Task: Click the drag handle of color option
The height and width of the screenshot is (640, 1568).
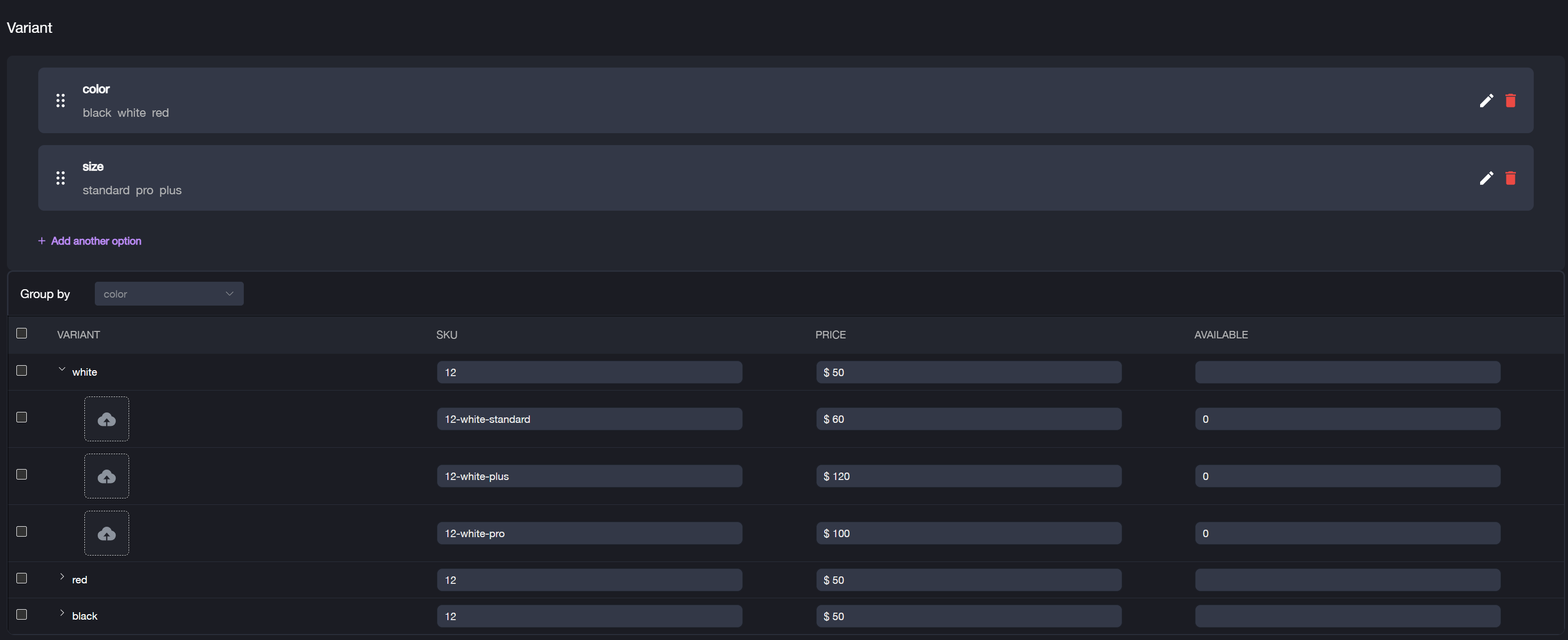Action: coord(60,100)
